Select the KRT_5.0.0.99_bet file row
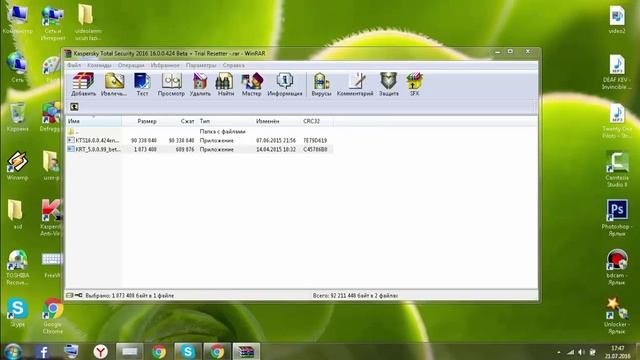The height and width of the screenshot is (360, 640). tap(200, 149)
